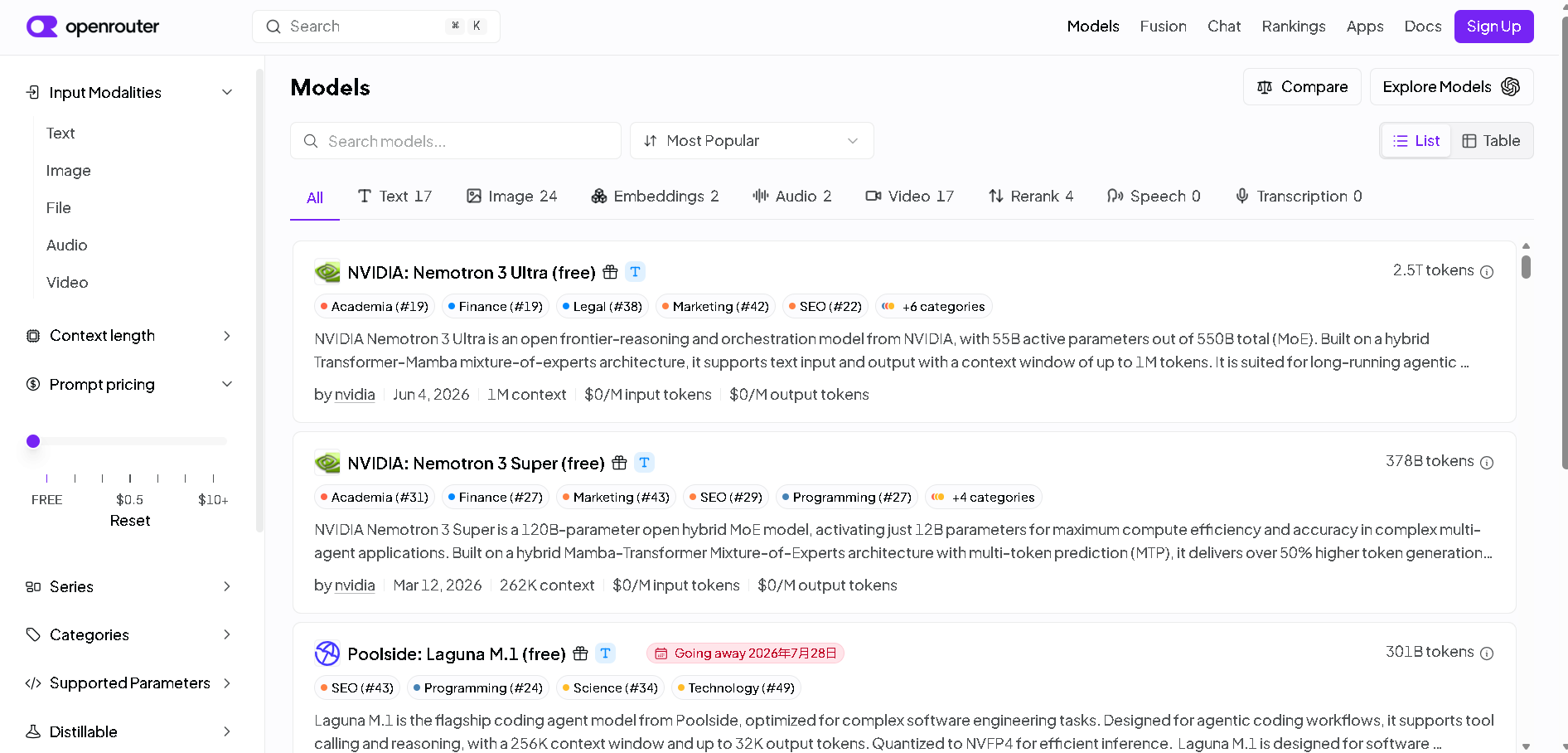Open the NVIDIA: Nemotron 3 Super (free) model title
The width and height of the screenshot is (1568, 753).
[x=476, y=464]
